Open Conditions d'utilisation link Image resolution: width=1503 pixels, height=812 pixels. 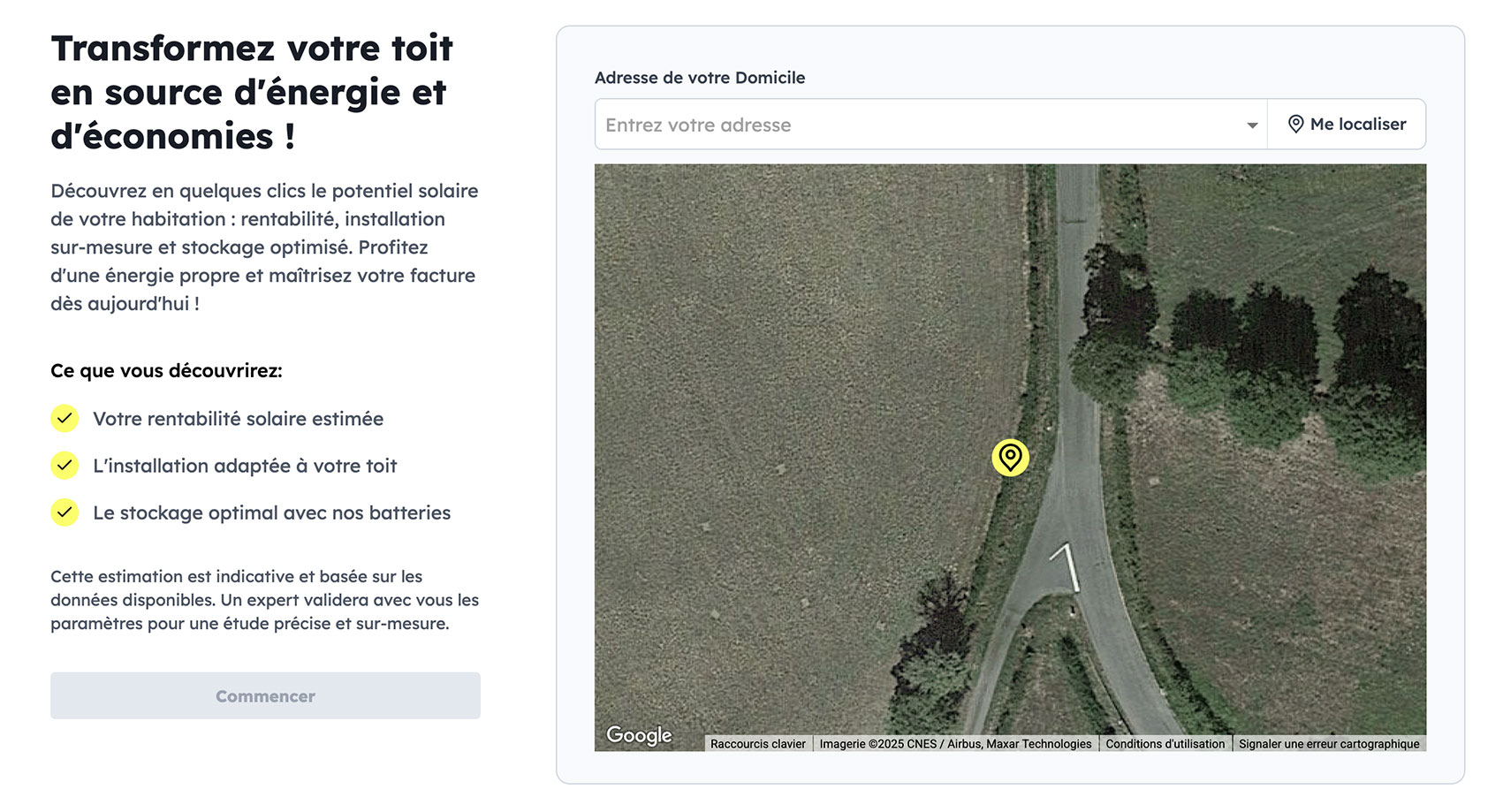(x=1165, y=744)
